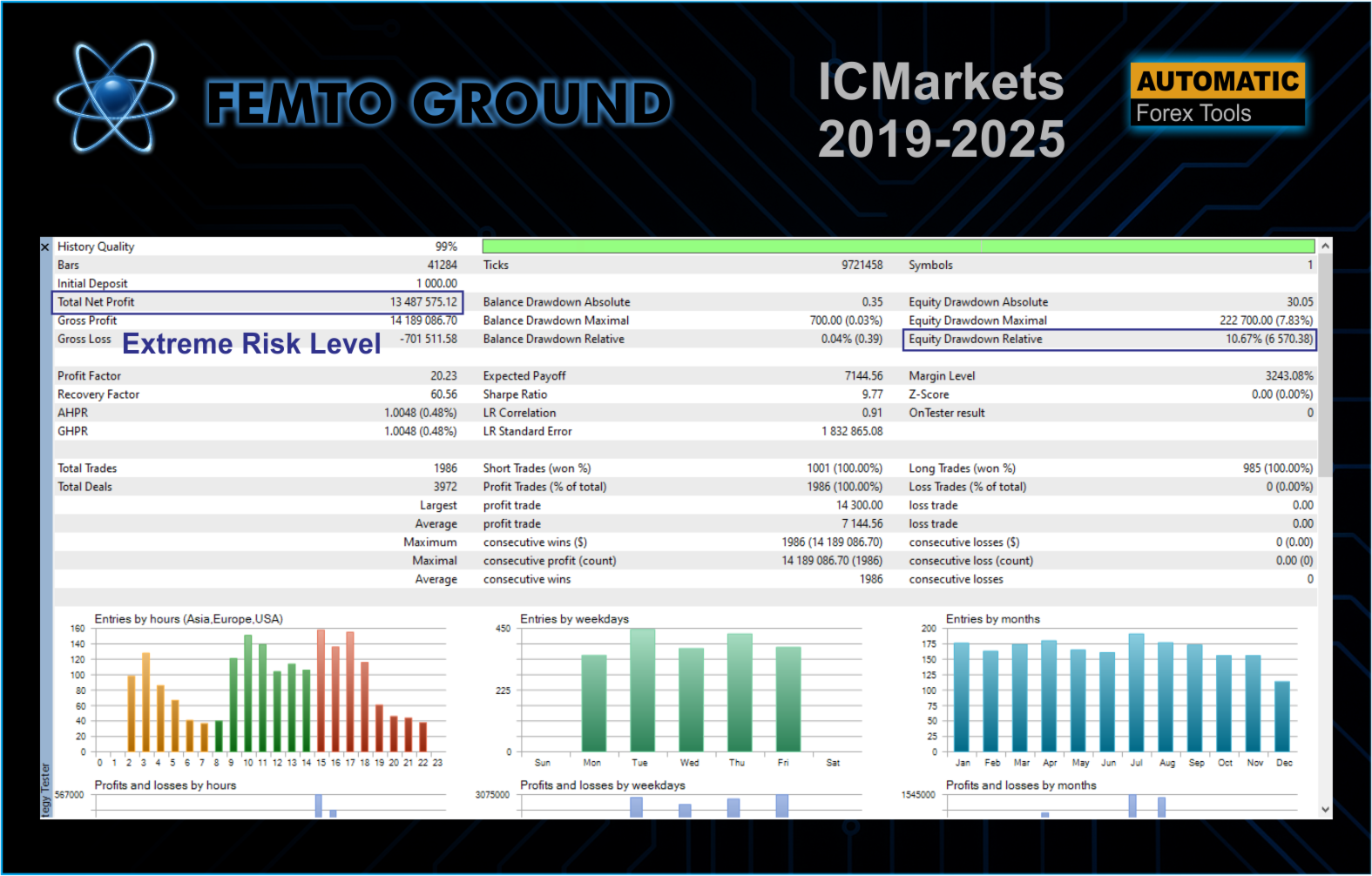Click the Profits and losses by months title
Image resolution: width=1372 pixels, height=876 pixels.
(1021, 785)
